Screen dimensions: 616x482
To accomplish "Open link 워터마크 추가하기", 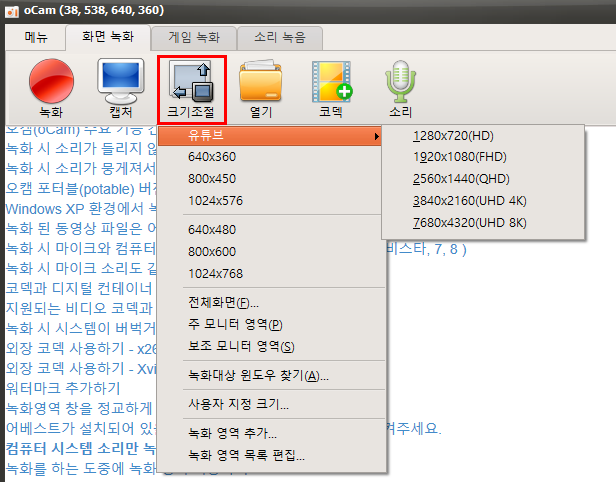I will pyautogui.click(x=63, y=389).
